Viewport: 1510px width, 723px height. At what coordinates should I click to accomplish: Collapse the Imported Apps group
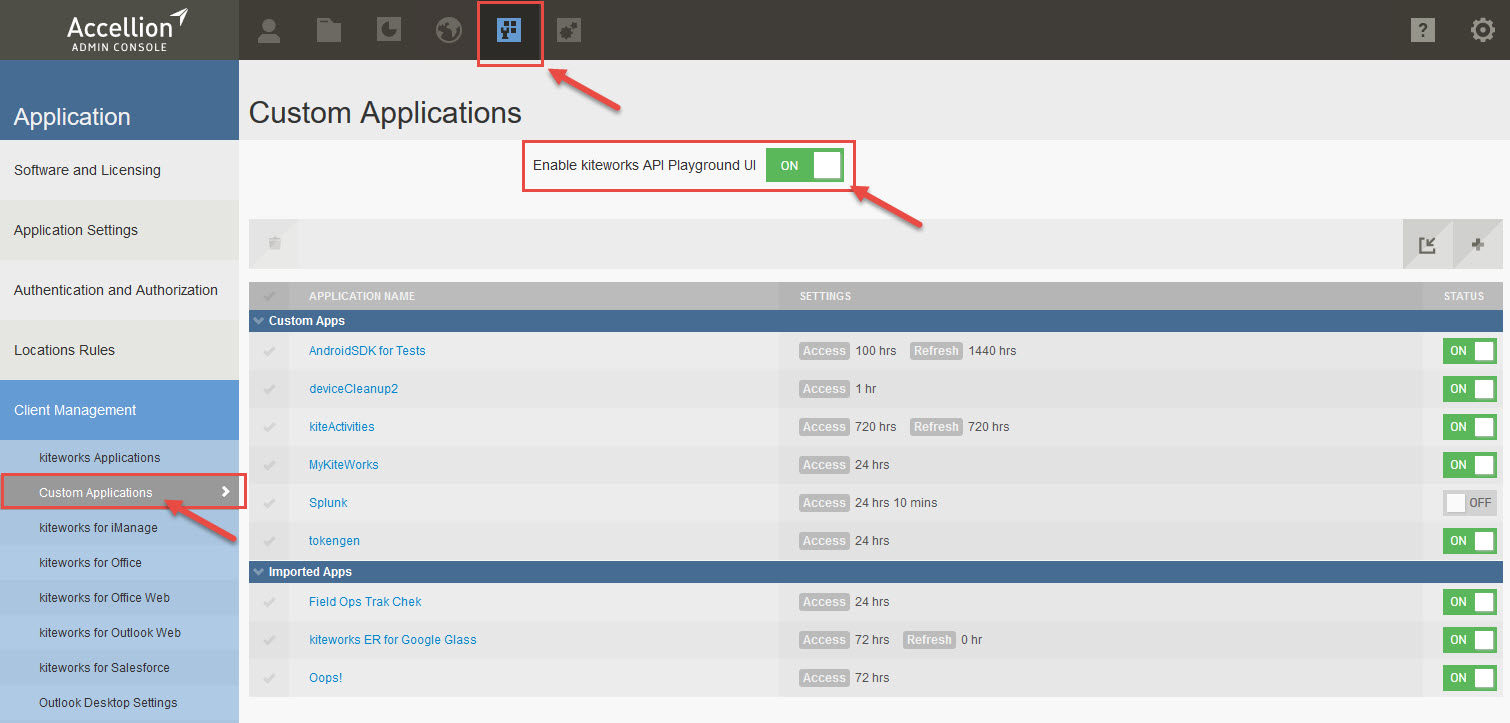click(x=259, y=571)
